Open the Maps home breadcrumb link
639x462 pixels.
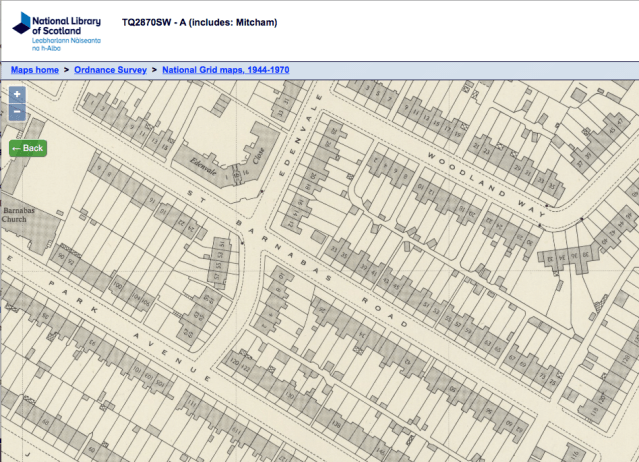35,70
